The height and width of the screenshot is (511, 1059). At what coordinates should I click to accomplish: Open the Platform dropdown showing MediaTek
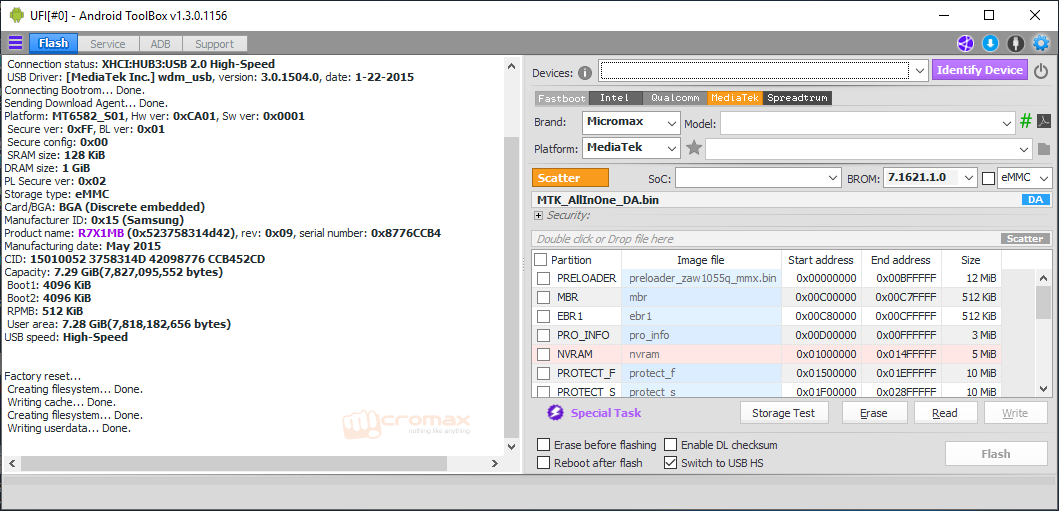tap(631, 148)
